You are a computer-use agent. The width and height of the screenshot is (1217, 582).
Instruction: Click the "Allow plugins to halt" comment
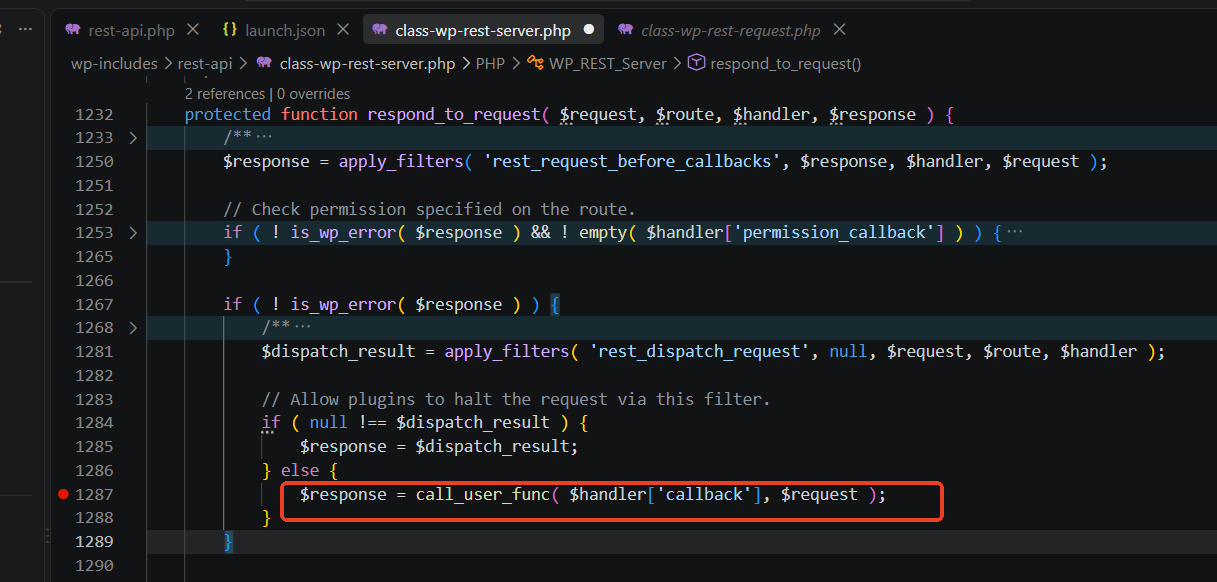516,399
